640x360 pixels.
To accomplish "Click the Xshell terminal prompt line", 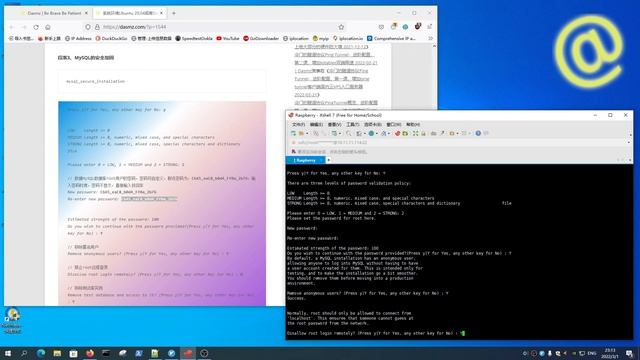I will click(x=376, y=333).
